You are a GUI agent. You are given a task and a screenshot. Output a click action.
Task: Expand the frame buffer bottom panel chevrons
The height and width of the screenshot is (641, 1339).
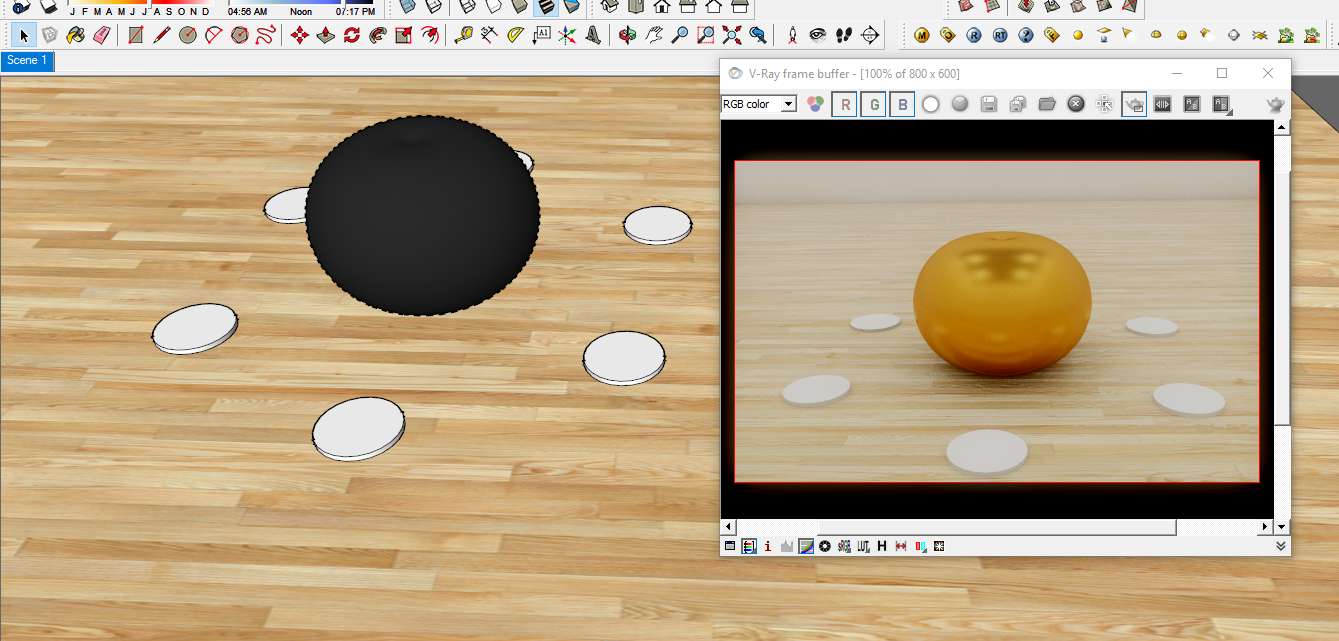(1280, 546)
